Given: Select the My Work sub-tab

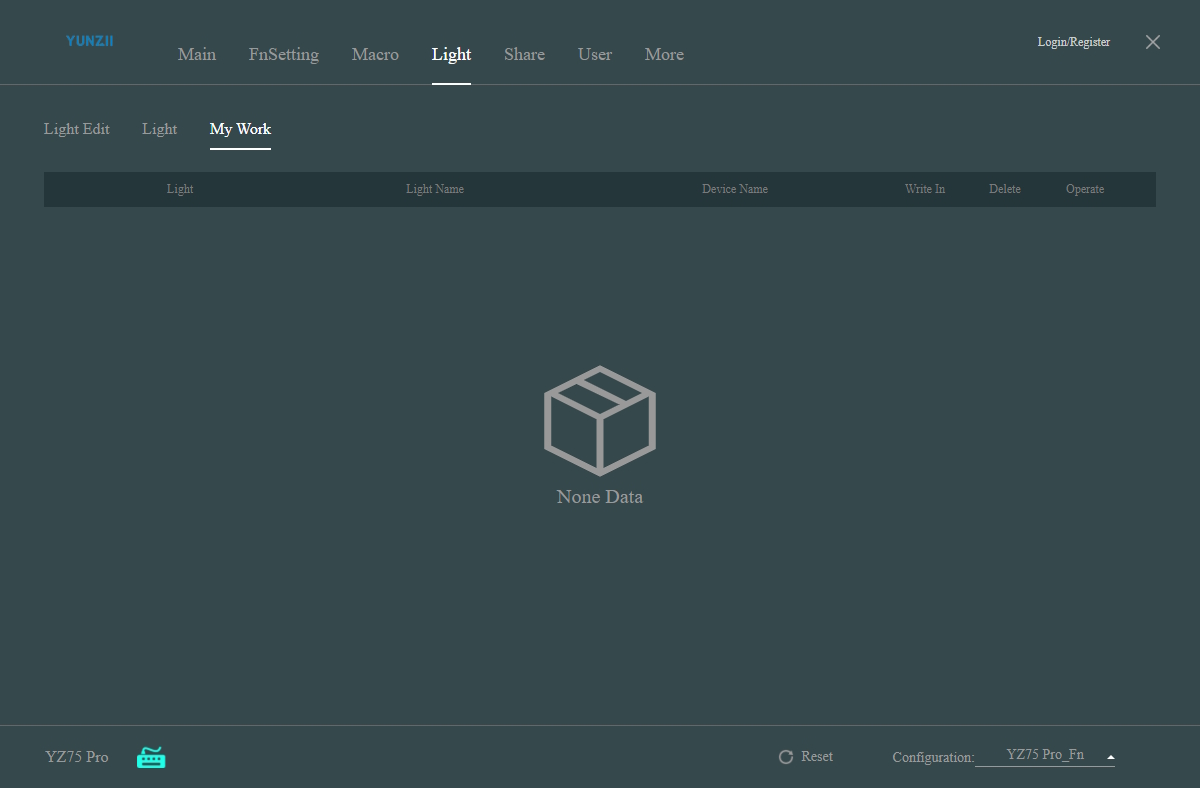Looking at the screenshot, I should click(240, 129).
